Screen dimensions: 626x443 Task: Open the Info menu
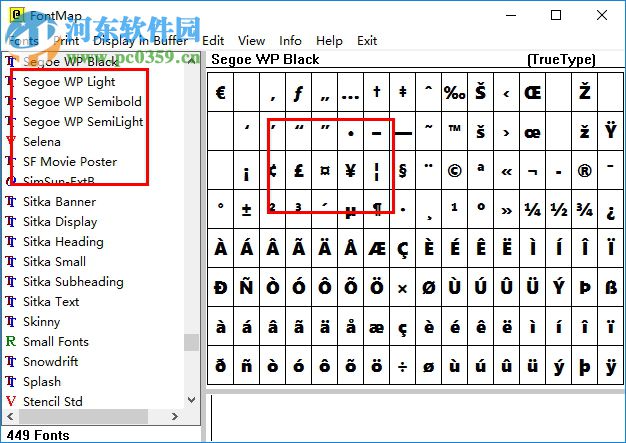(x=290, y=41)
